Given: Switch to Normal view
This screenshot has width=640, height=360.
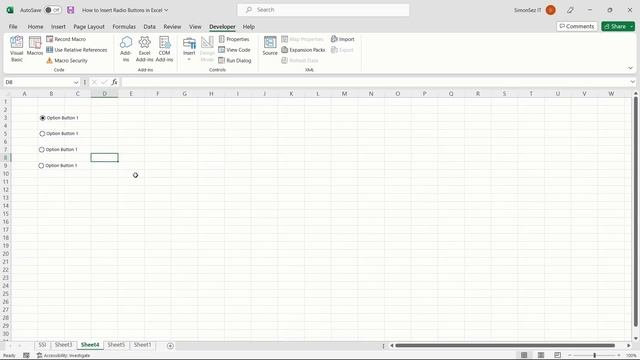Looking at the screenshot, I should click(x=524, y=355).
